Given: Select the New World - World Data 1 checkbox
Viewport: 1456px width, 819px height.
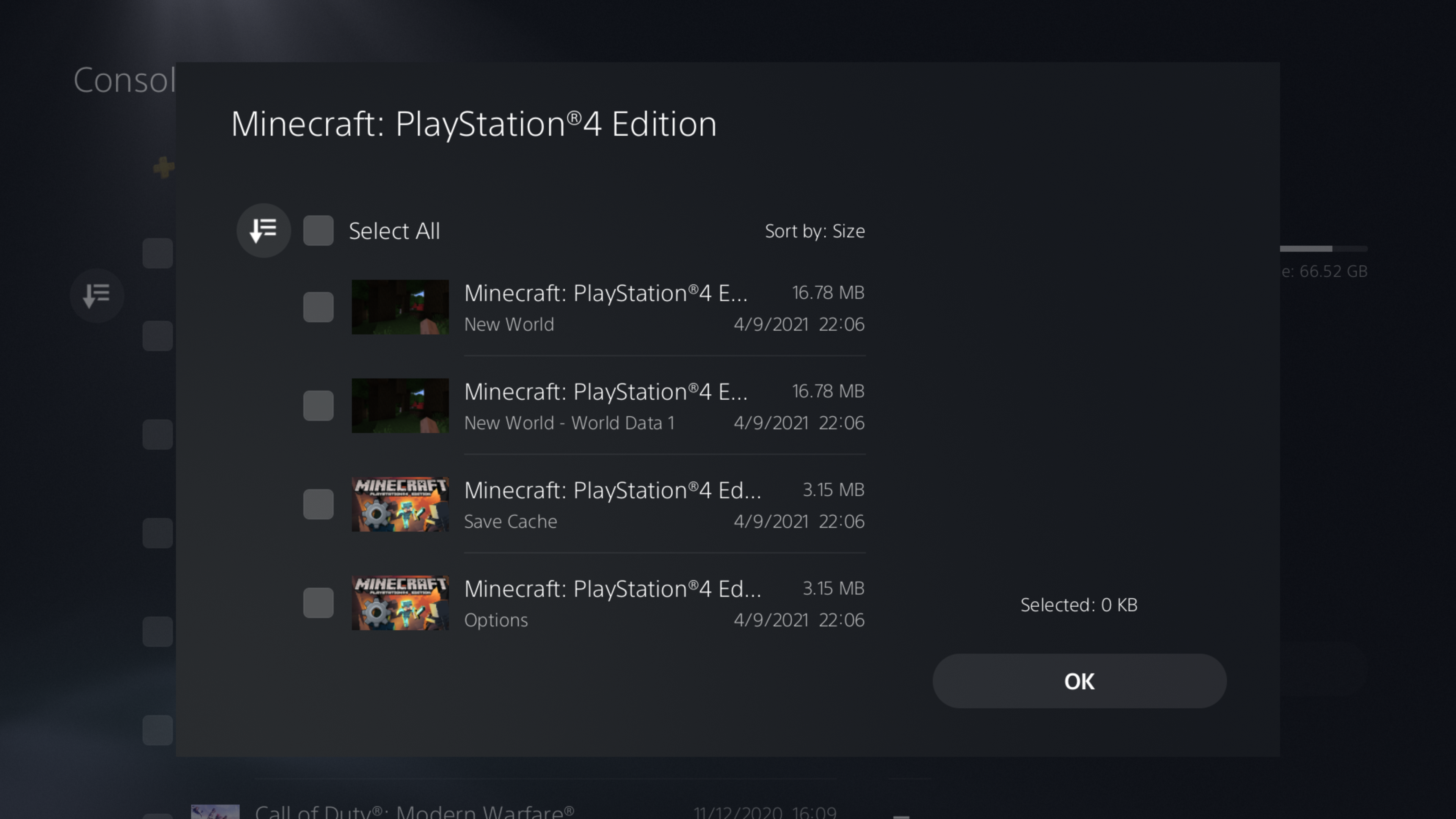Looking at the screenshot, I should tap(318, 405).
